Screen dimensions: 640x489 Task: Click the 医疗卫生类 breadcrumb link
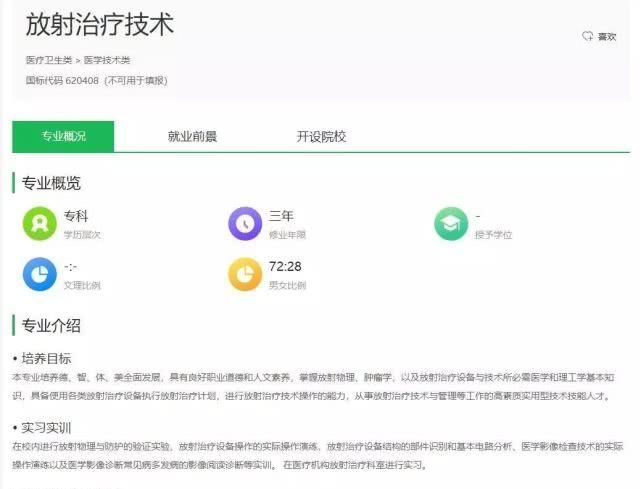point(49,60)
